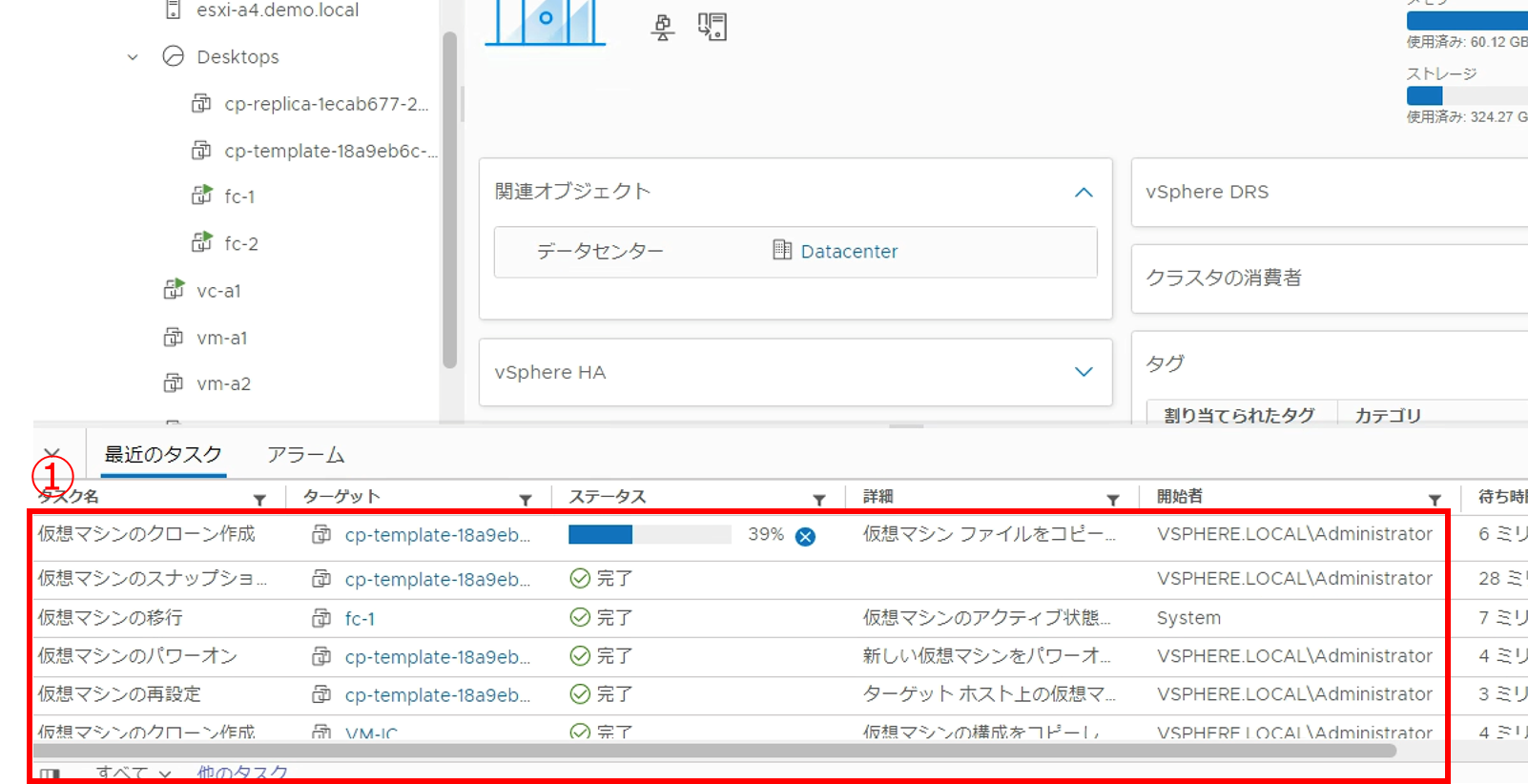Image resolution: width=1528 pixels, height=784 pixels.
Task: Switch to the アラーム tab
Action: [305, 455]
